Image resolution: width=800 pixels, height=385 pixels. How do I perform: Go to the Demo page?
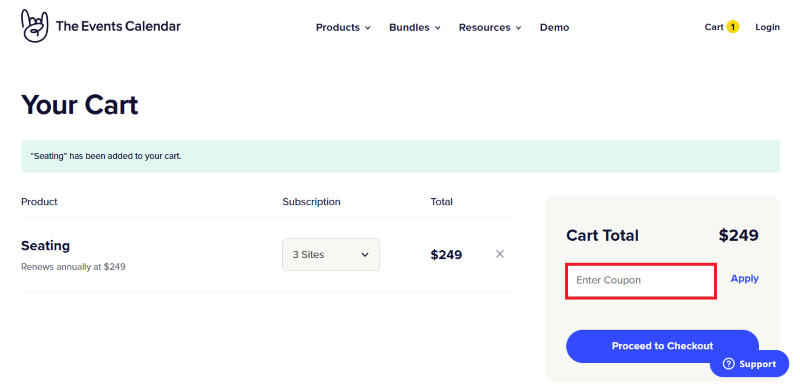555,28
